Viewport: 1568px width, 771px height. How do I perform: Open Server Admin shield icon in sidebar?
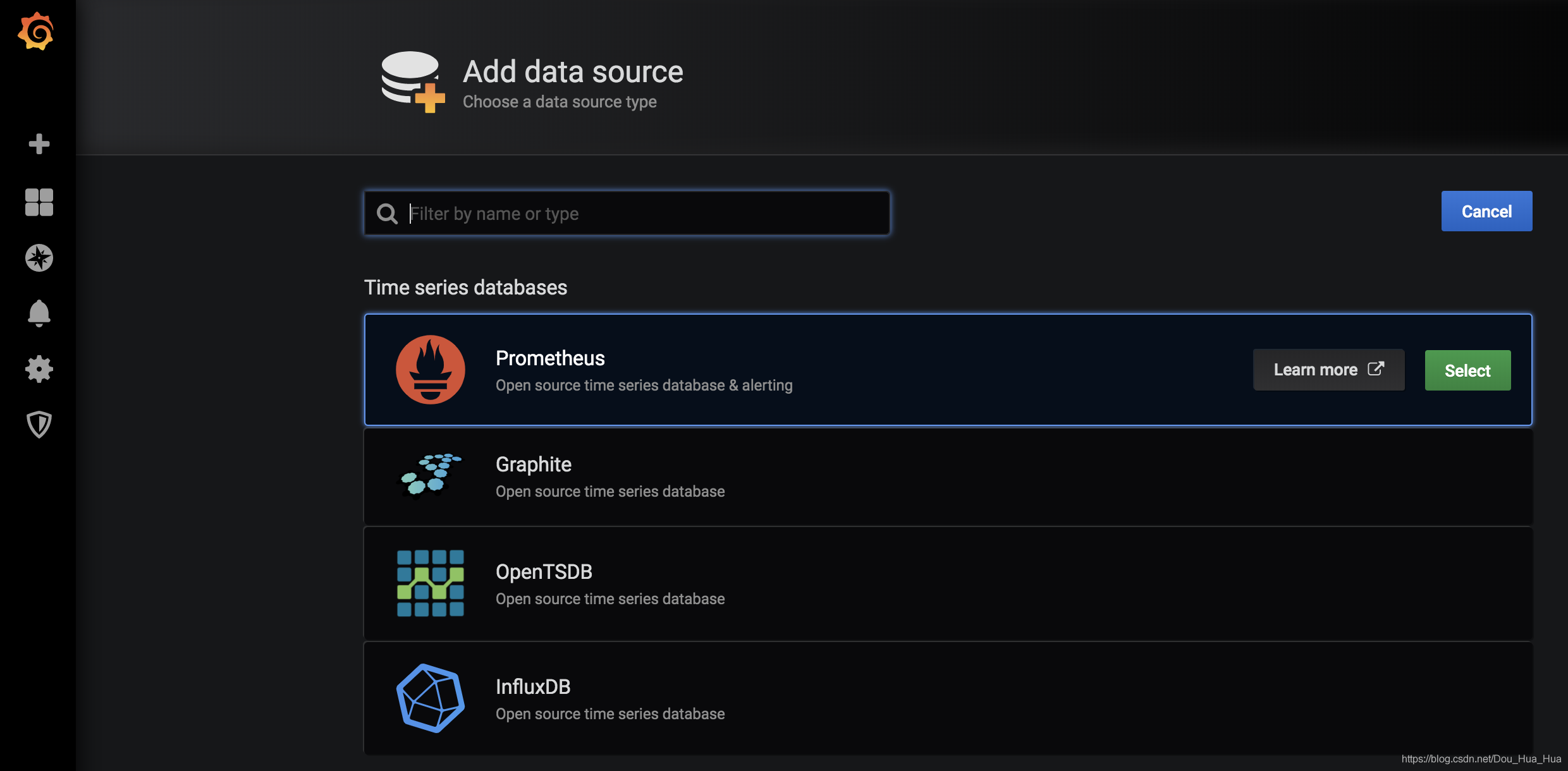point(39,425)
